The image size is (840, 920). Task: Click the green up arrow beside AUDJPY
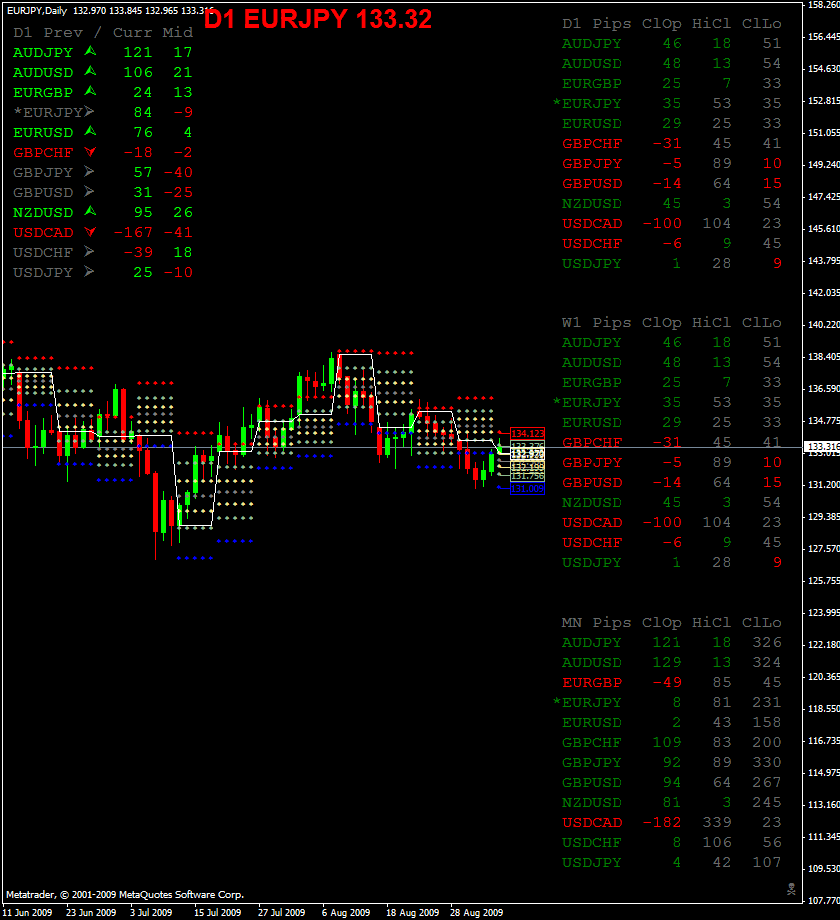click(x=90, y=52)
